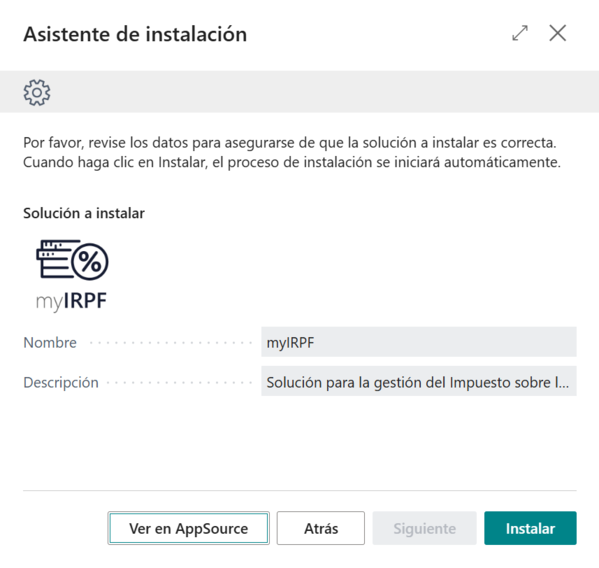The image size is (599, 568).
Task: Click the Solución a instalar heading
Action: (x=84, y=213)
